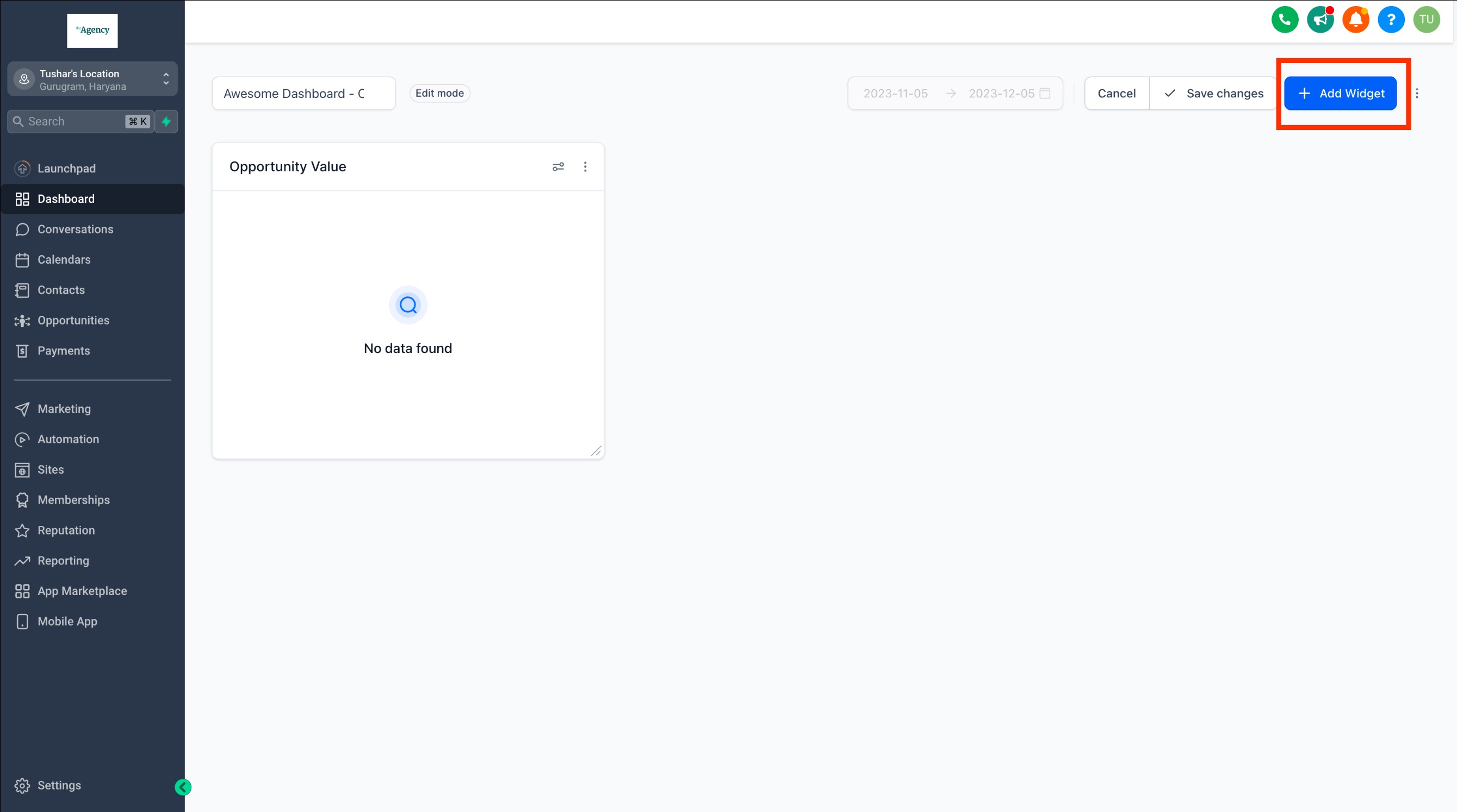Open the megaphone announcements icon
The width and height of the screenshot is (1457, 812).
click(x=1320, y=20)
